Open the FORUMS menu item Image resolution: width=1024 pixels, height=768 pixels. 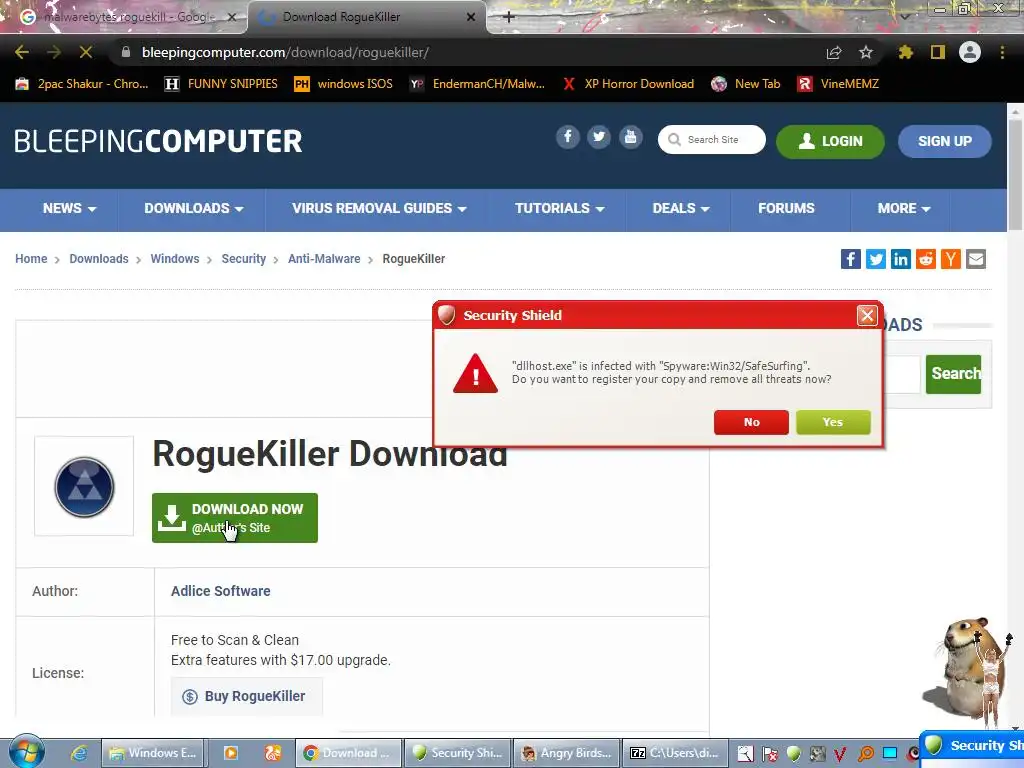786,208
